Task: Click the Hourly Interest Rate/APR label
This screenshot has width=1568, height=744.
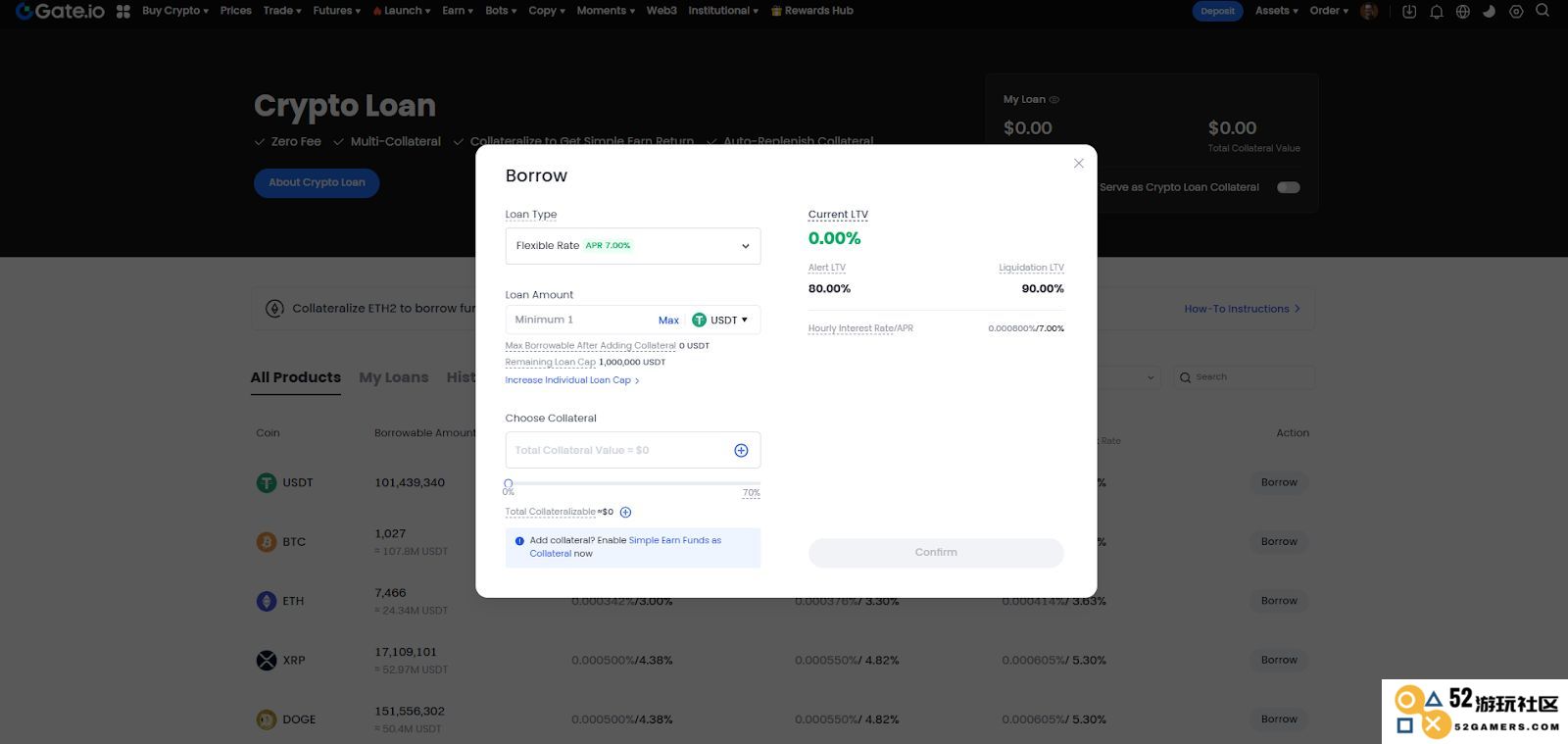Action: 860,328
